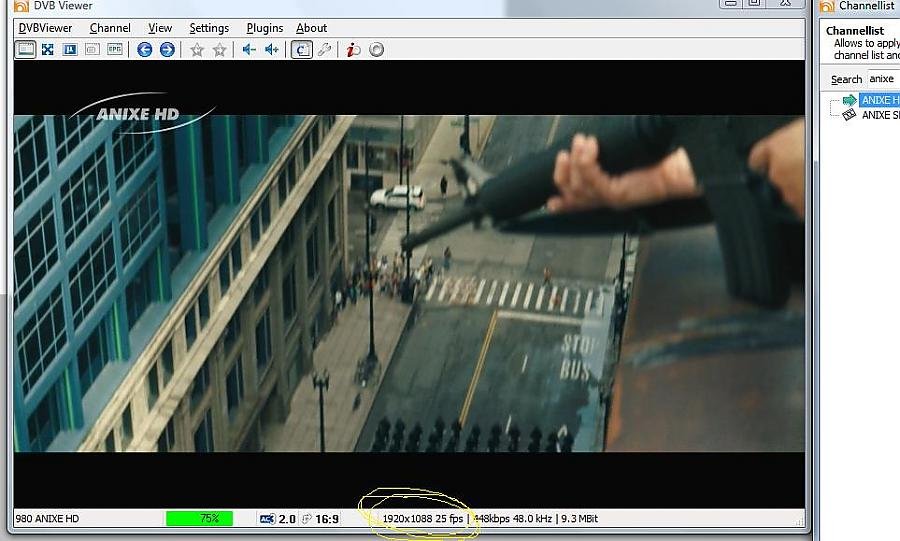
Task: Open the Settings menu
Action: 209,28
